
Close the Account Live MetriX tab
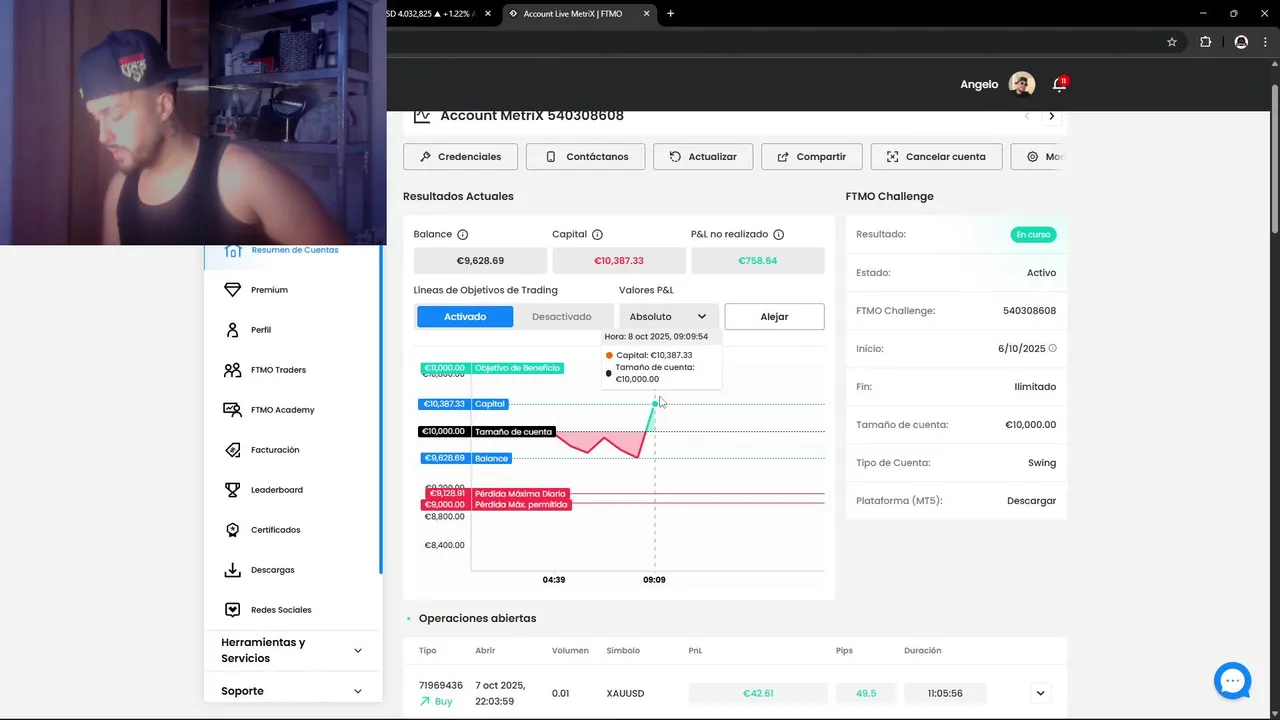[647, 14]
